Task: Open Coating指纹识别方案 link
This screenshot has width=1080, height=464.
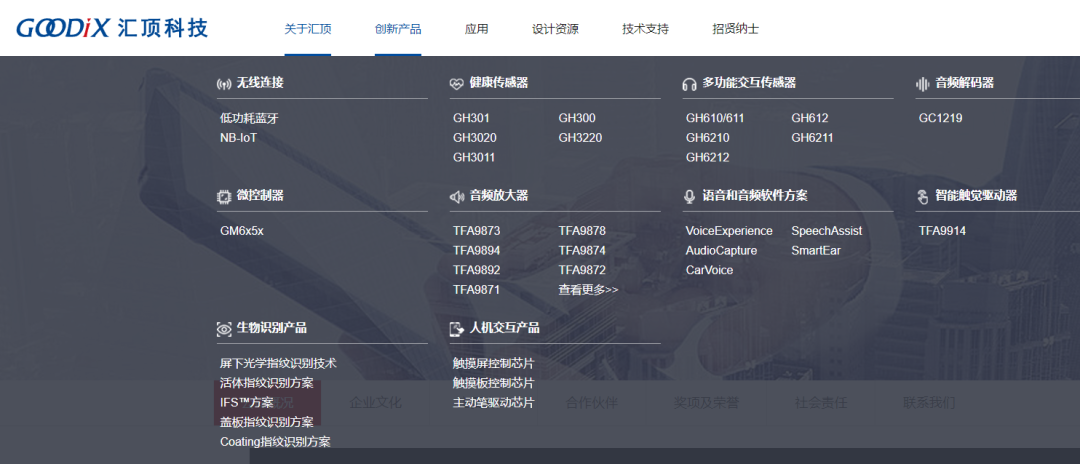Action: [x=276, y=442]
